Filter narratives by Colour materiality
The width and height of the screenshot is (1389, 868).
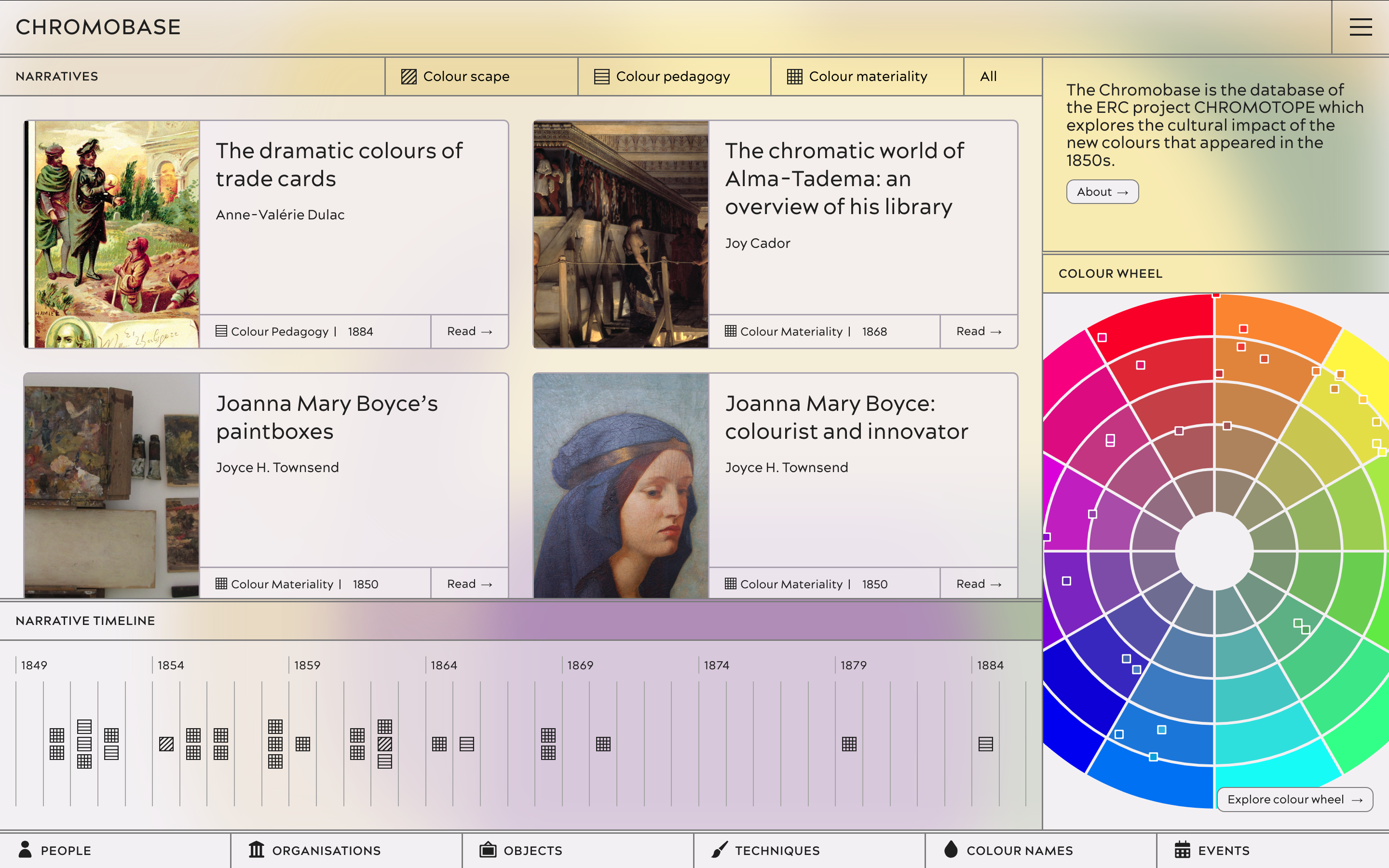(867, 76)
